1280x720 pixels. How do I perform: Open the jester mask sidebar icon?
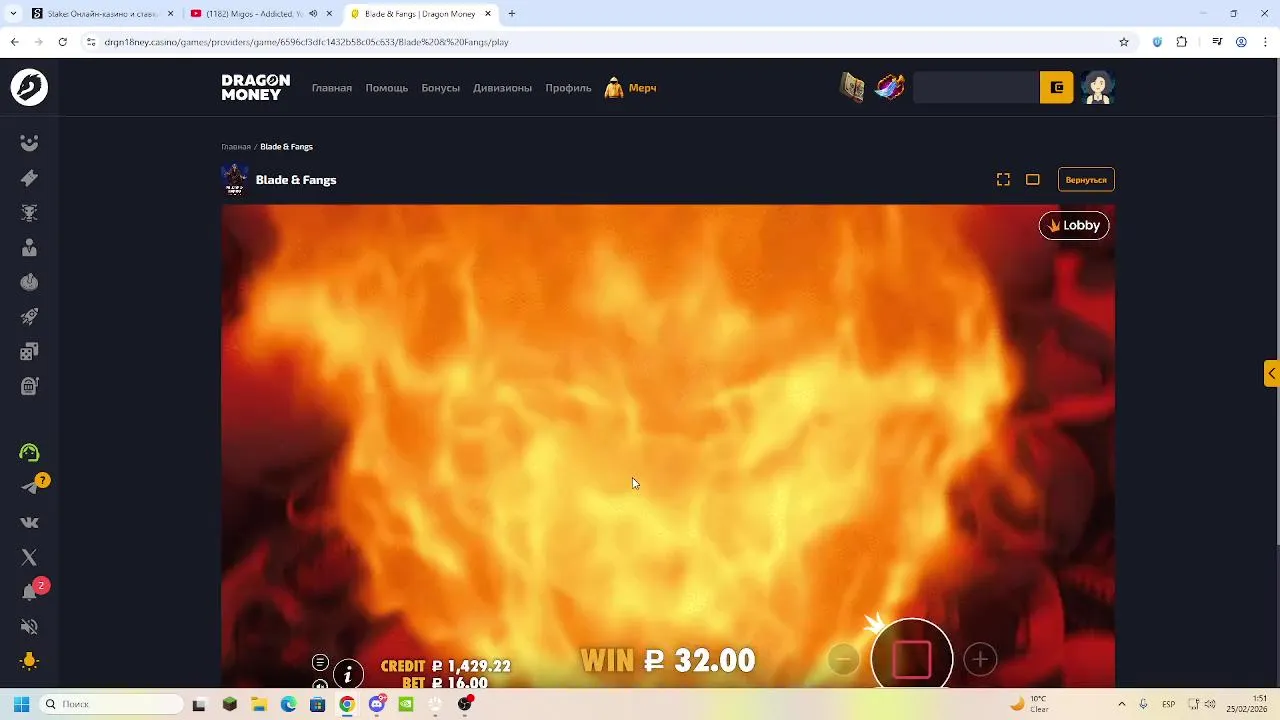pos(29,143)
